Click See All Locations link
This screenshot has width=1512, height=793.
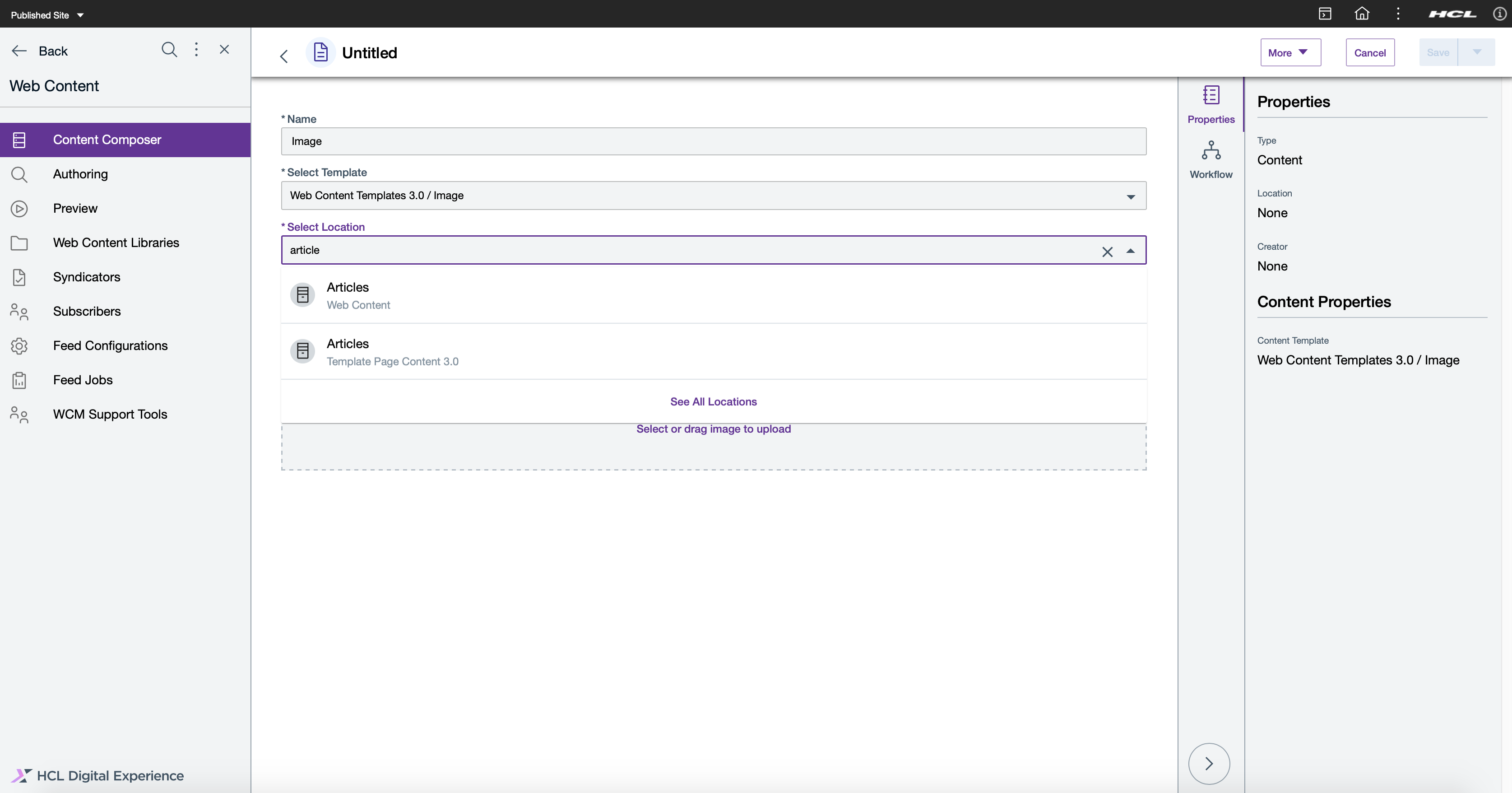coord(713,402)
